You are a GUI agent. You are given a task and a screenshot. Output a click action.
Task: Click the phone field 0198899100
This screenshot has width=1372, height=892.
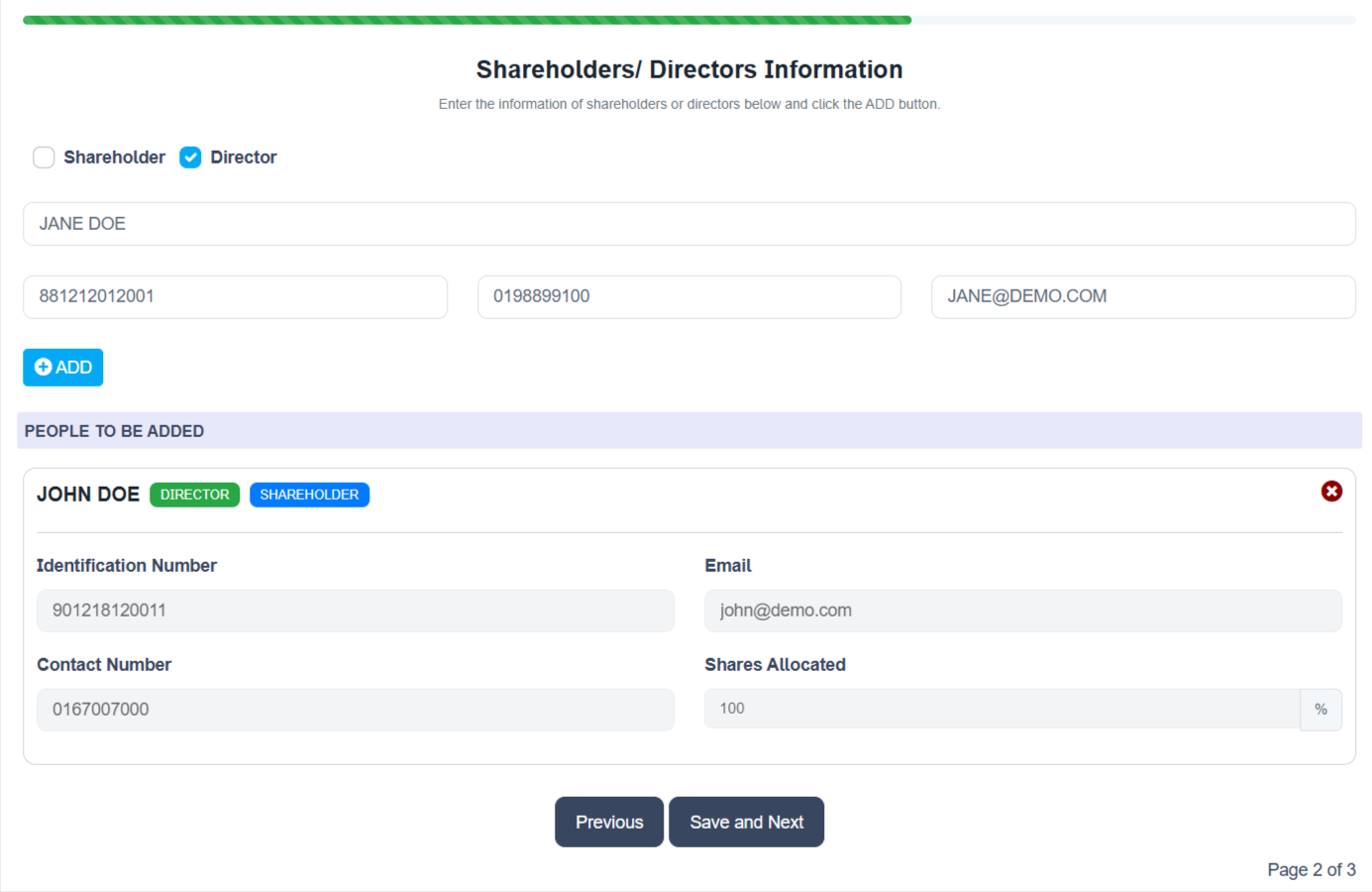(688, 297)
